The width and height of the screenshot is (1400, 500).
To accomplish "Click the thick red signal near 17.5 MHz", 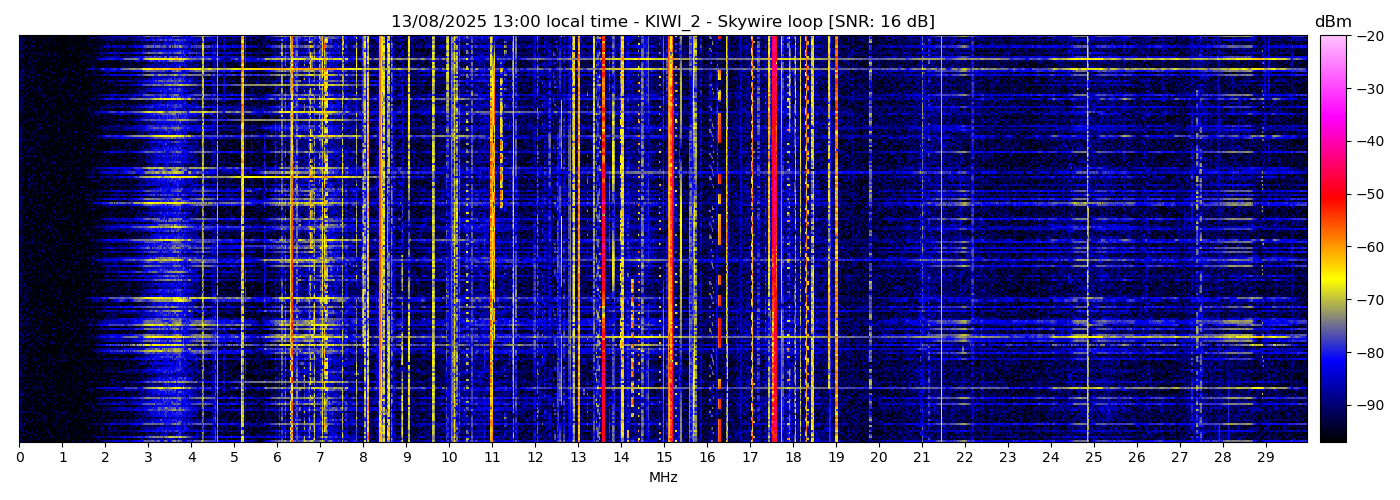I will pos(773,240).
